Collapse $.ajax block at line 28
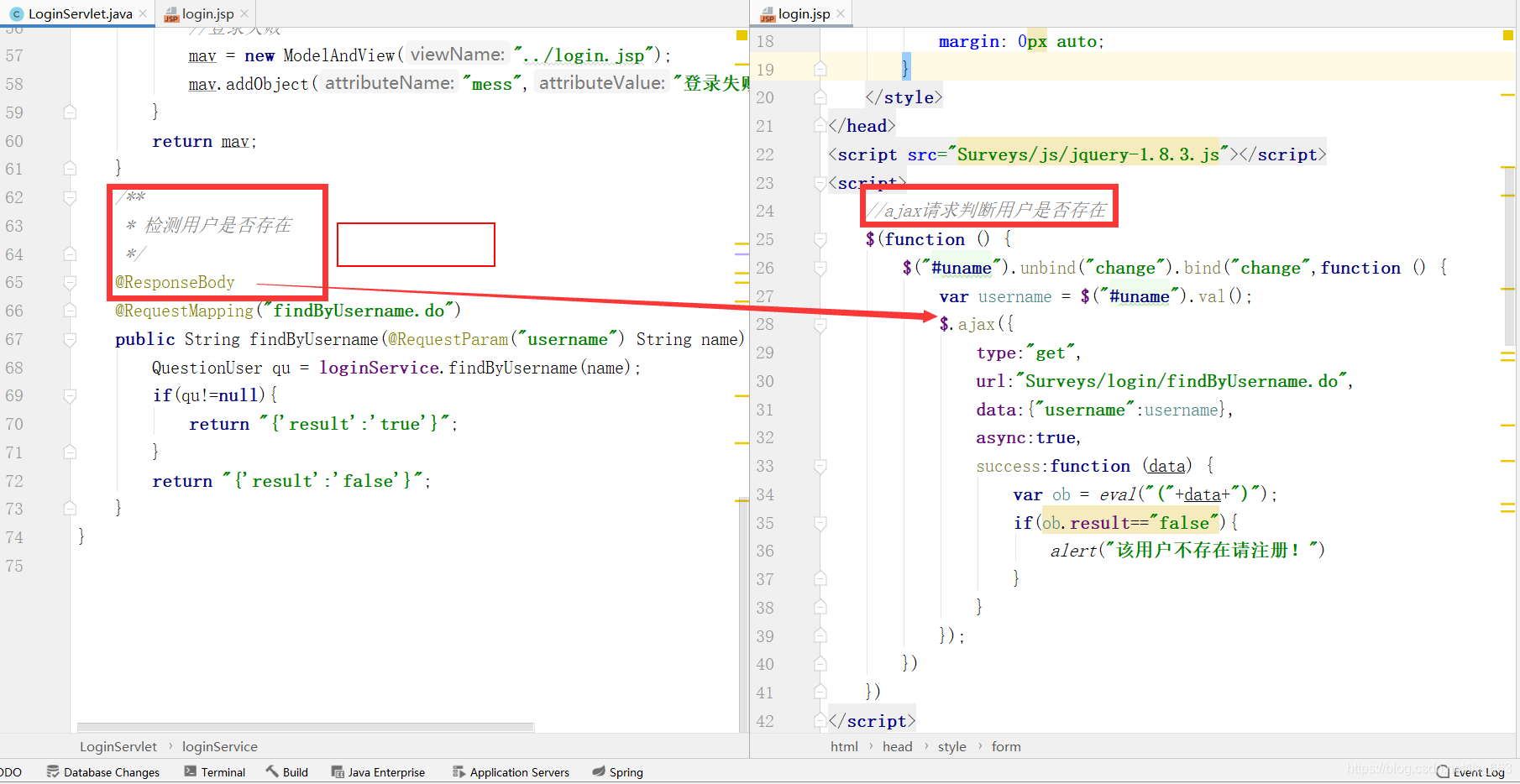Viewport: 1520px width, 784px height. pyautogui.click(x=820, y=324)
